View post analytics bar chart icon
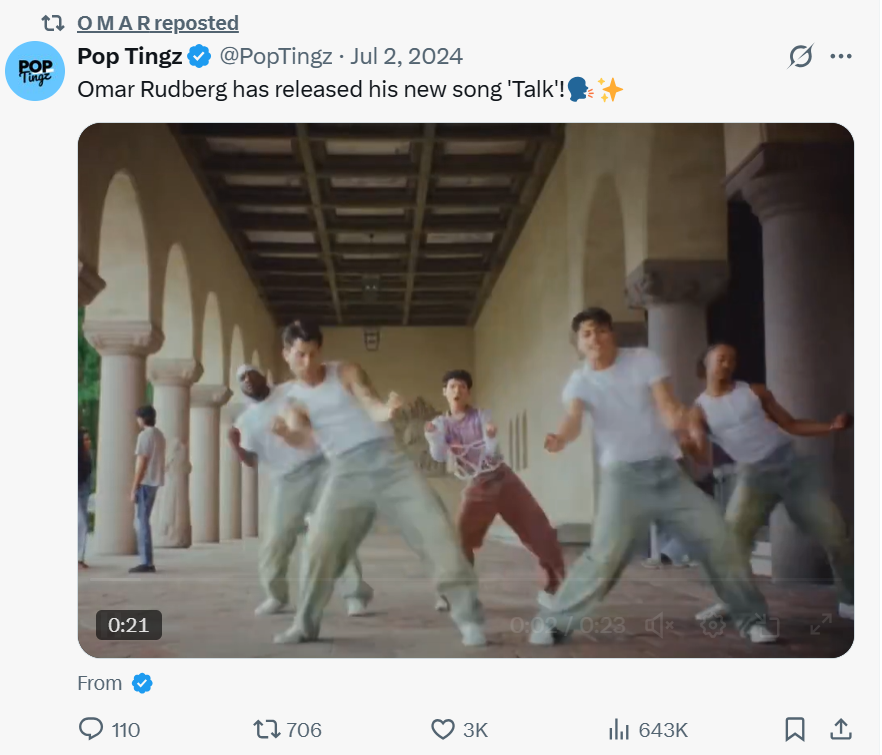This screenshot has width=882, height=755. click(x=619, y=730)
